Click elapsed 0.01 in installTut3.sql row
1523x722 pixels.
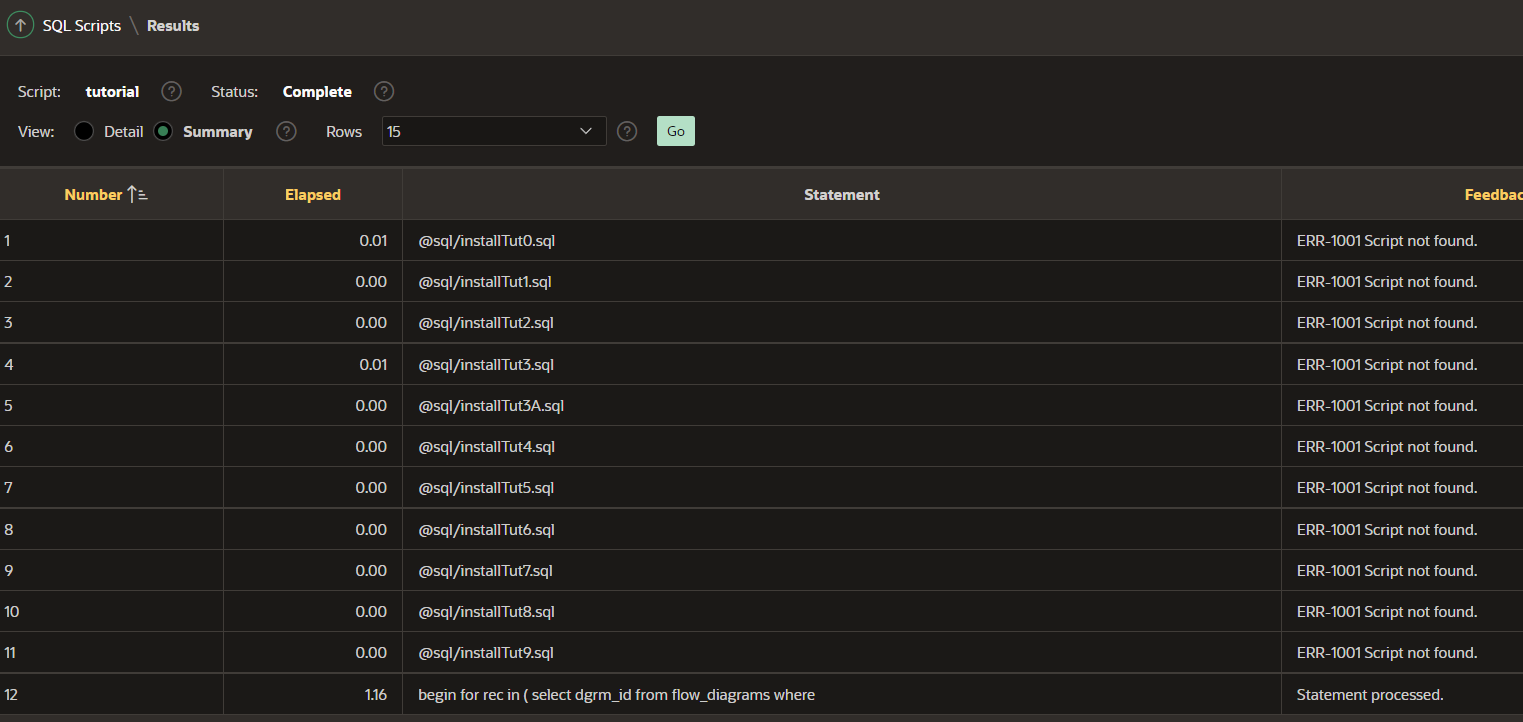pos(373,365)
